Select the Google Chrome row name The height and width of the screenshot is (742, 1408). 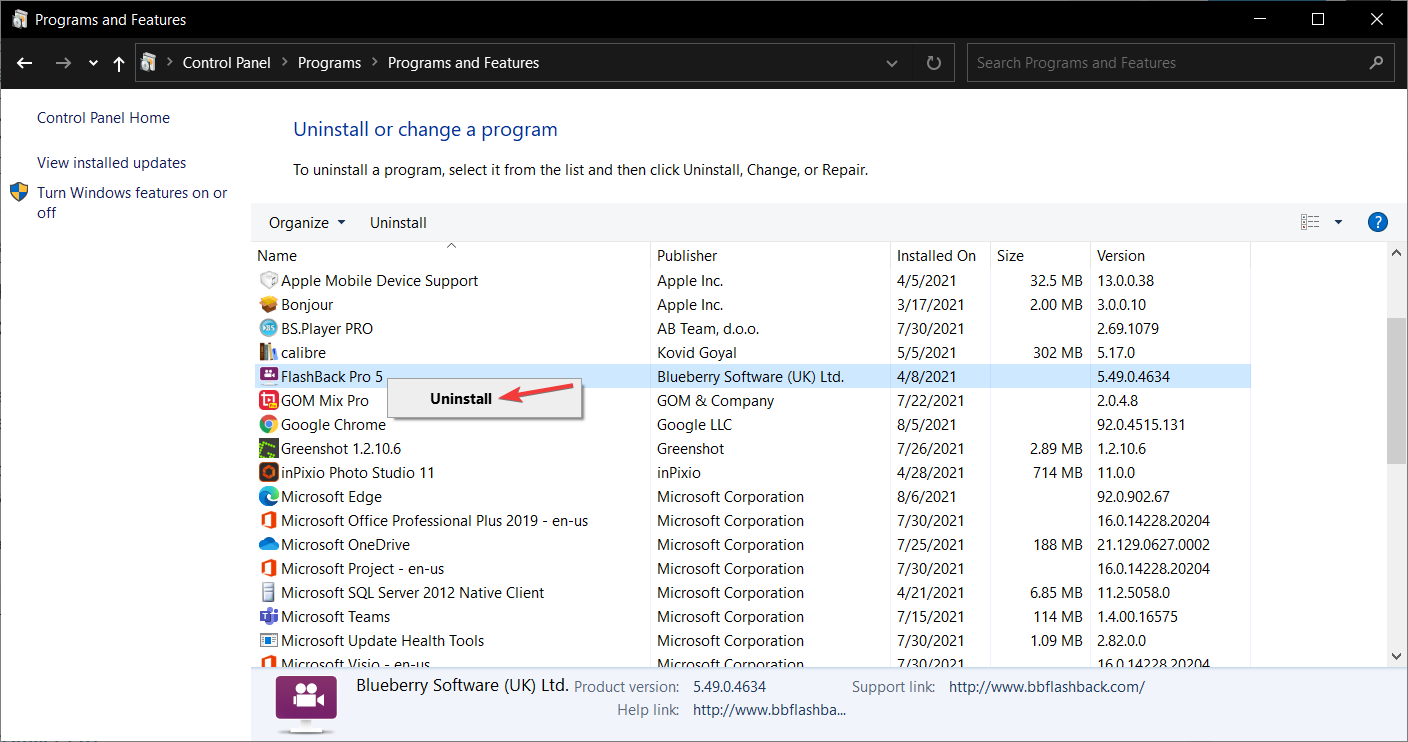[x=333, y=425]
